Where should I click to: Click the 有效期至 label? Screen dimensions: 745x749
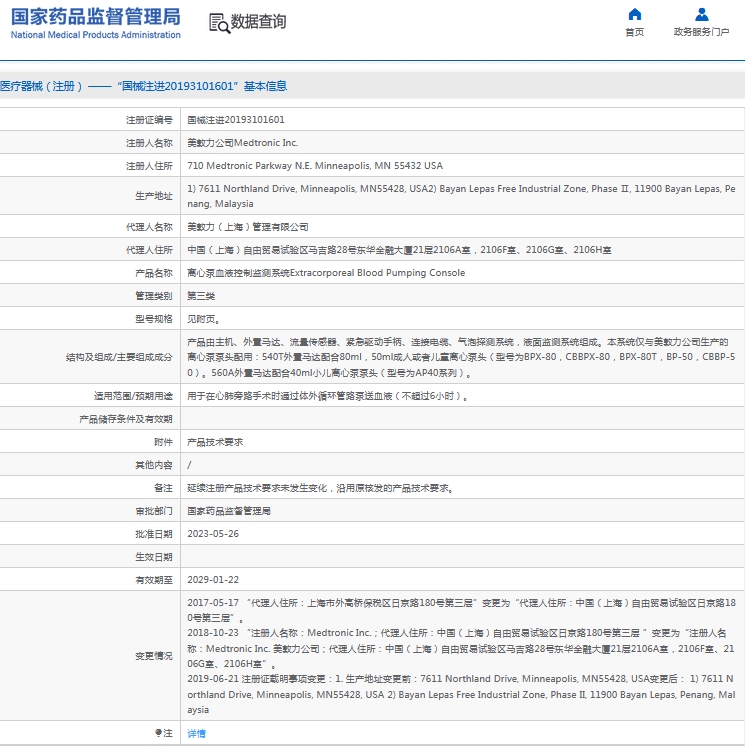[x=153, y=579]
